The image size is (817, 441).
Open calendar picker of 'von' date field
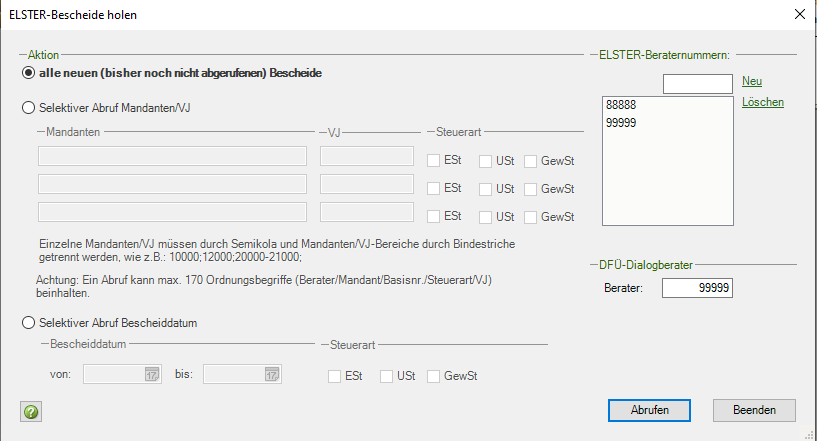tap(152, 374)
